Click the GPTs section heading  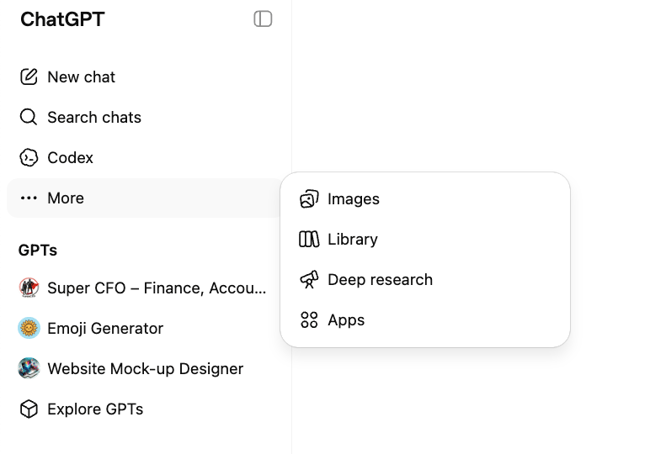tap(38, 250)
